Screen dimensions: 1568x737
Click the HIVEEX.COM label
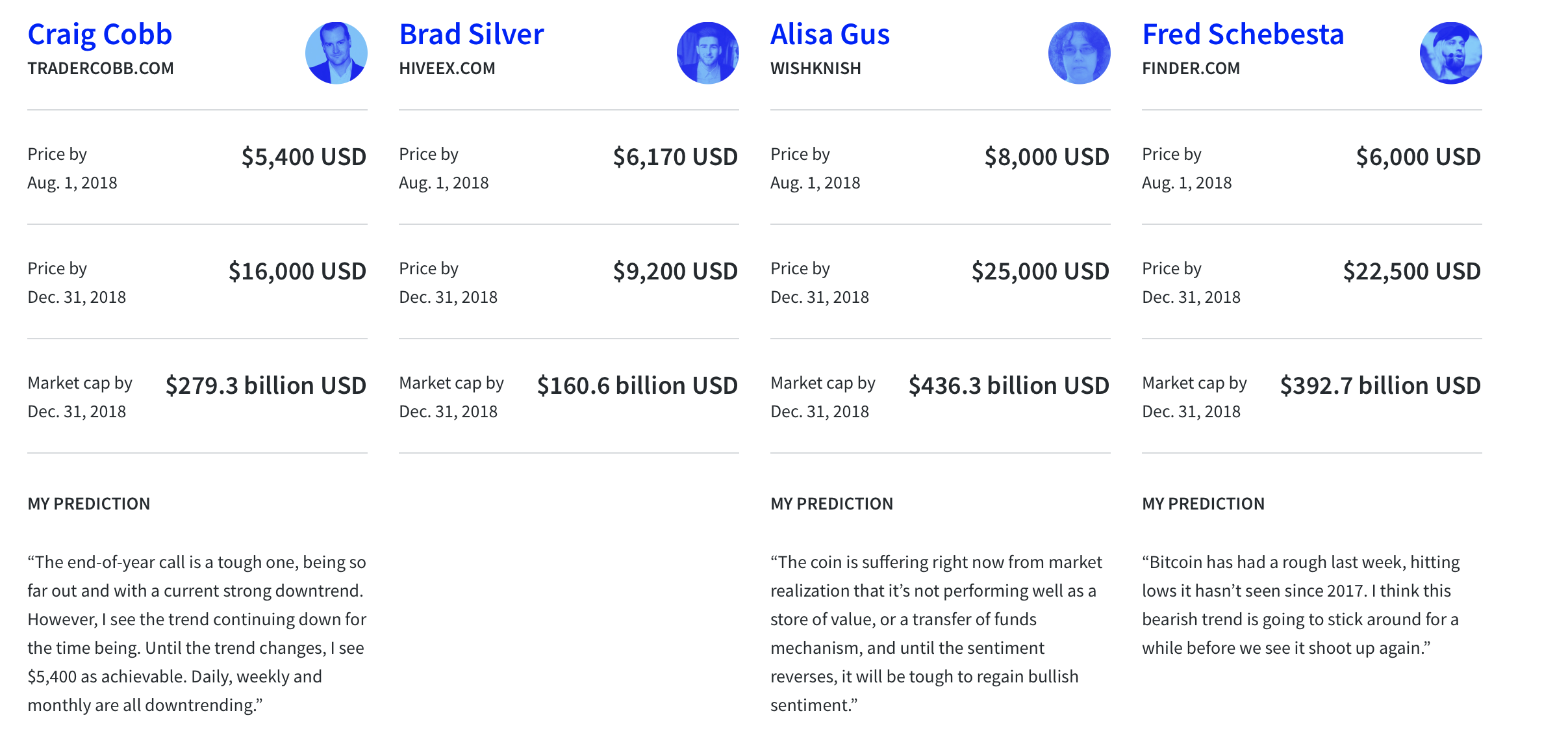click(x=447, y=68)
